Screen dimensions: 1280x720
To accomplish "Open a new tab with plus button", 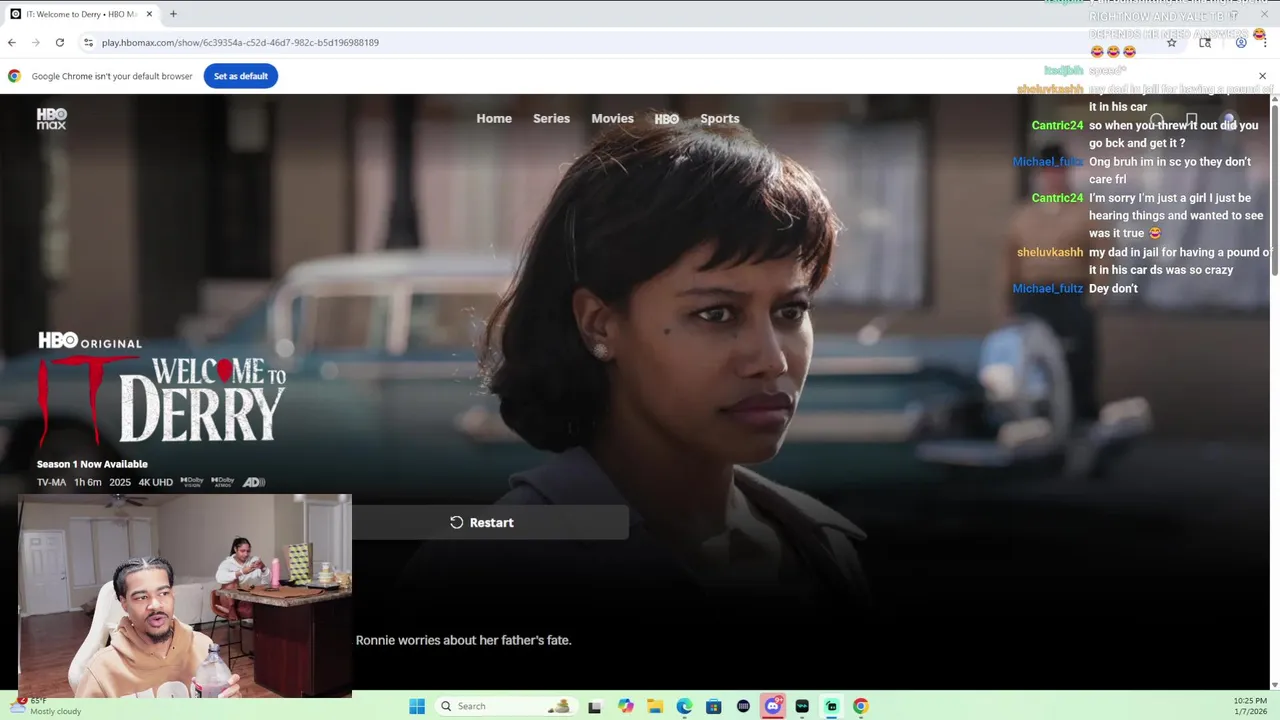I will point(173,14).
